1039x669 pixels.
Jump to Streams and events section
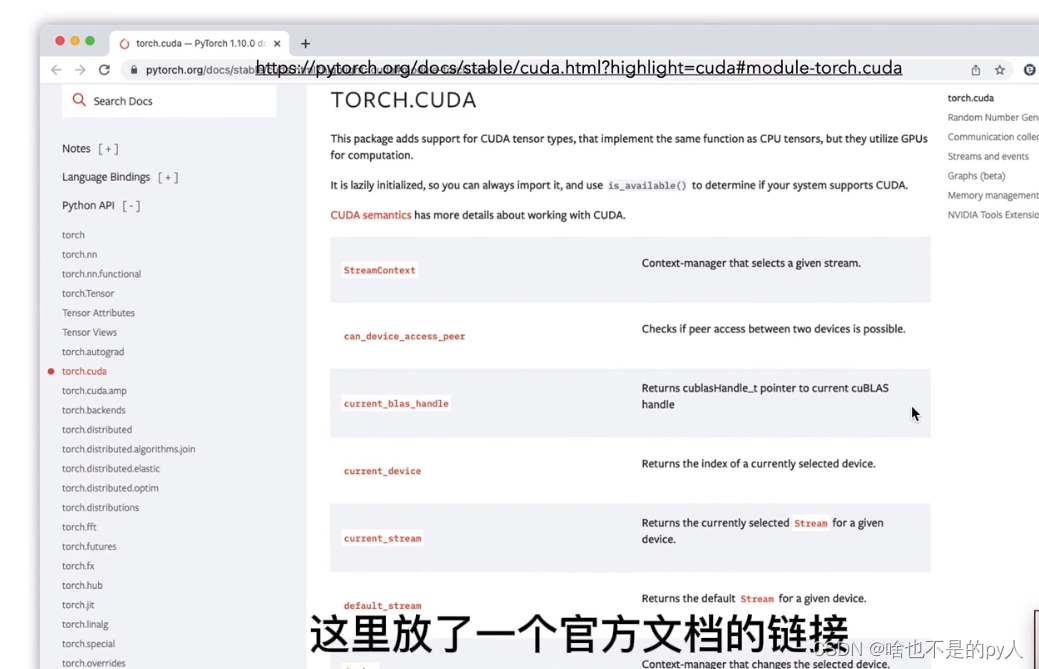tap(988, 156)
